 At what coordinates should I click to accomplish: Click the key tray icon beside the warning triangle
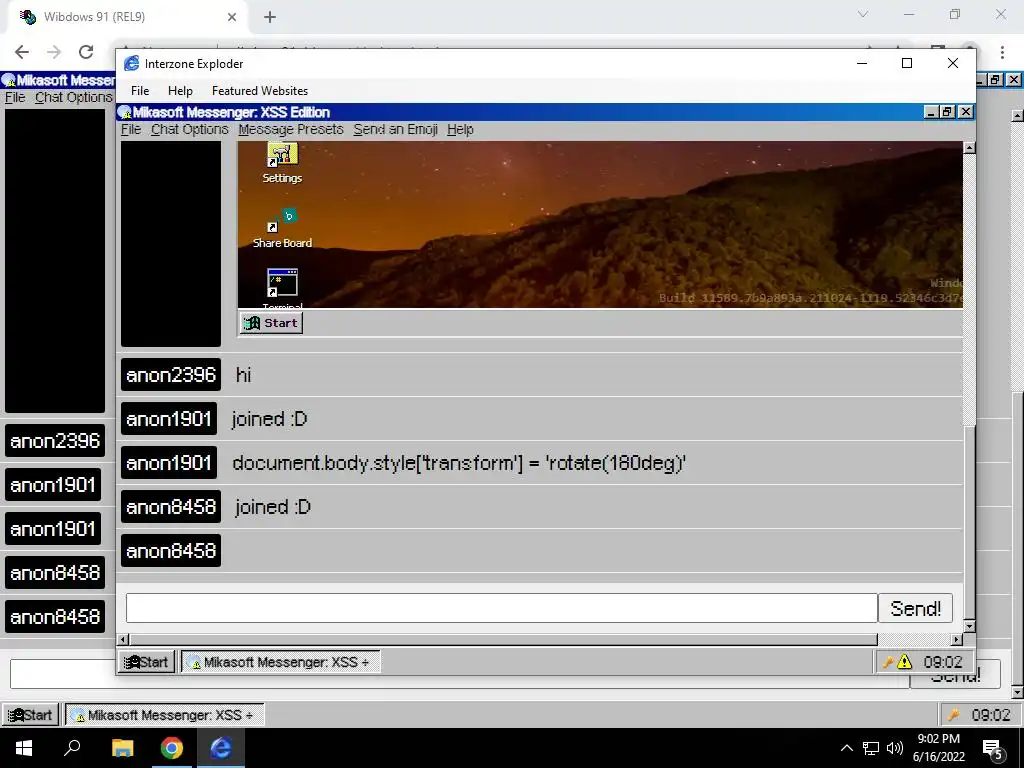pos(888,662)
